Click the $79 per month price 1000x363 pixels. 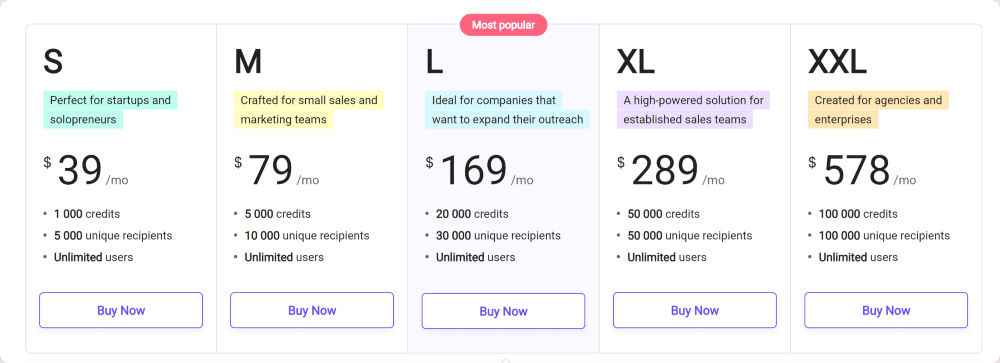277,171
